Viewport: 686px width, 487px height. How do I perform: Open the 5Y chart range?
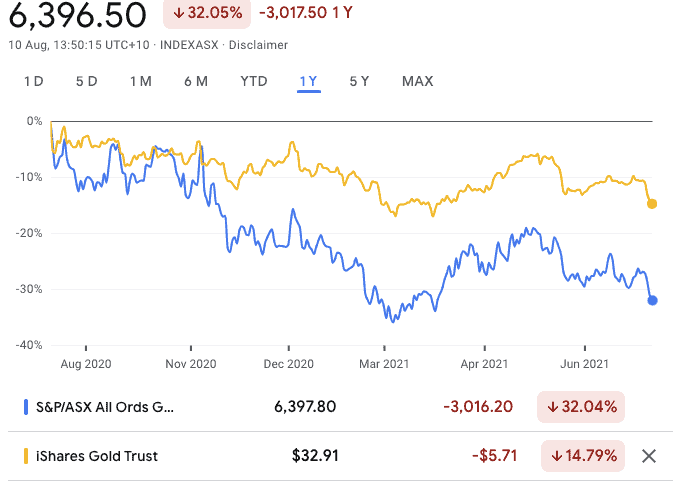point(360,81)
